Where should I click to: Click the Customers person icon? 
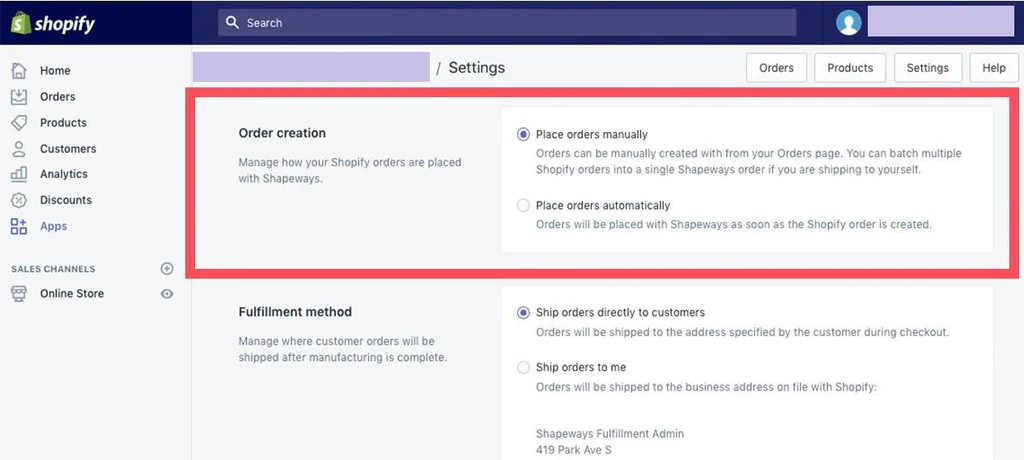click(x=19, y=149)
